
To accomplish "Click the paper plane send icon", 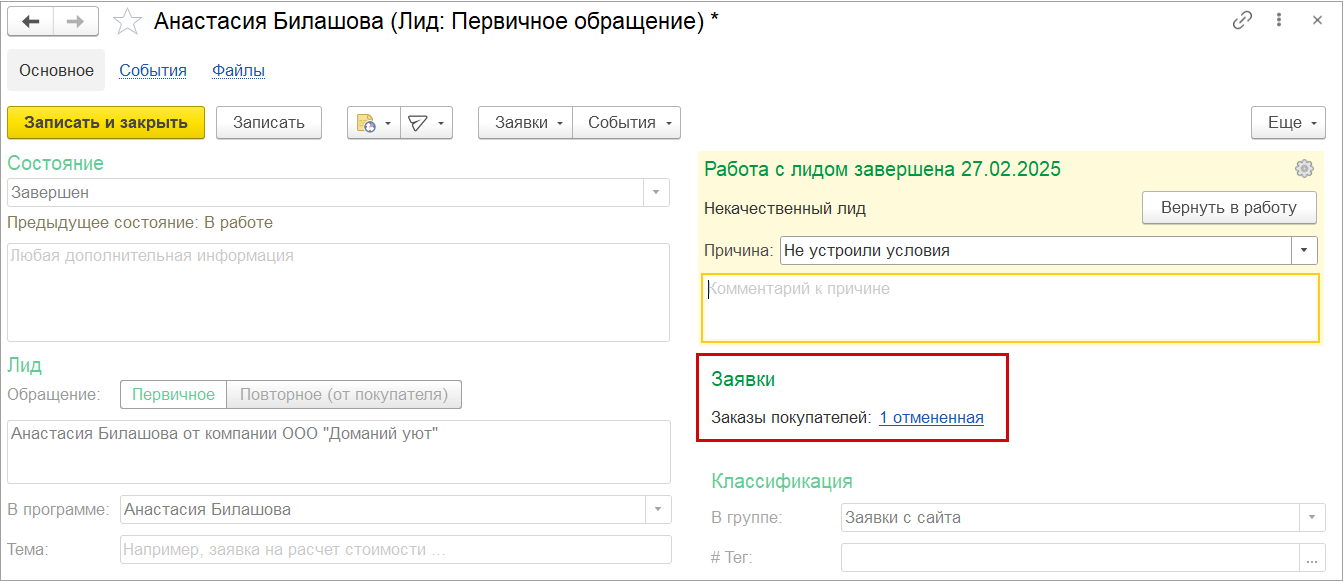I will 419,123.
